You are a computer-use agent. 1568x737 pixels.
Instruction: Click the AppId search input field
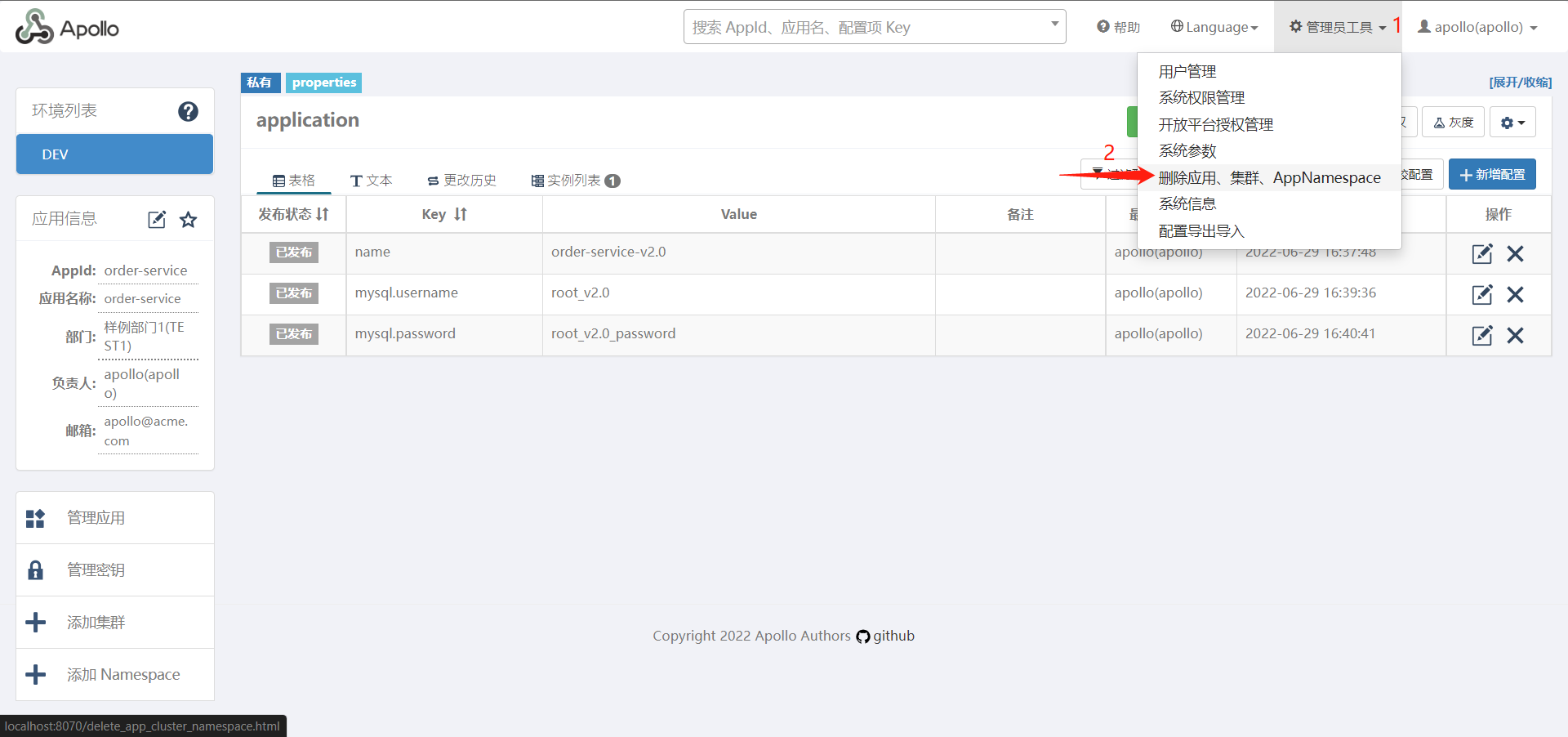pos(866,27)
